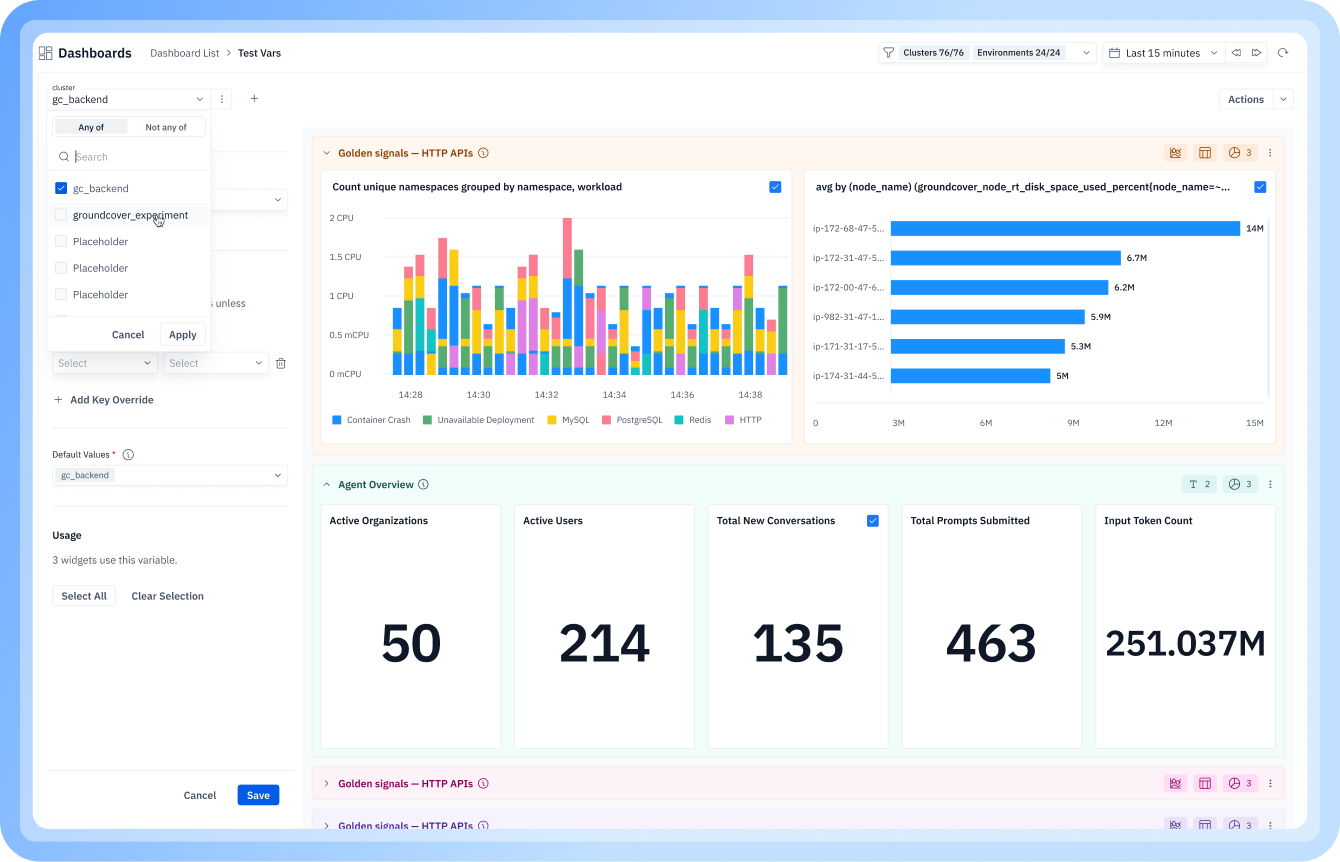Screen dimensions: 1340x862
Task: Add new variable with plus icon
Action: (254, 99)
